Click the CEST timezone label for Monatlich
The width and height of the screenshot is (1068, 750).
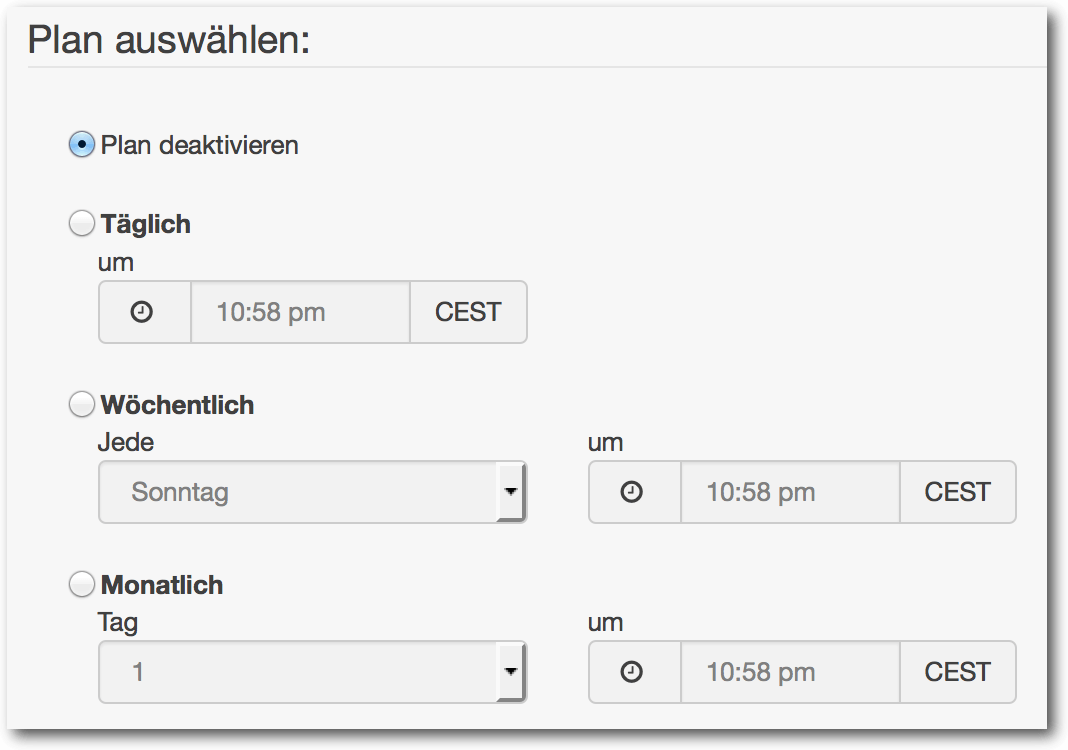point(958,672)
